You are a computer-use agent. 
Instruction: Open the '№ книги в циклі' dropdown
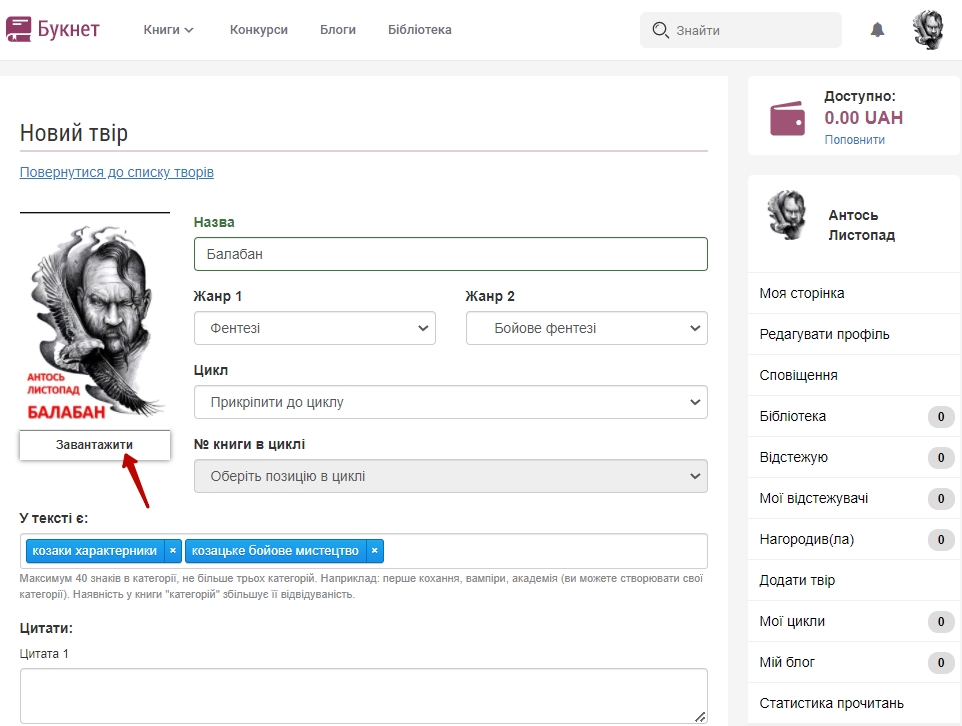pyautogui.click(x=451, y=476)
